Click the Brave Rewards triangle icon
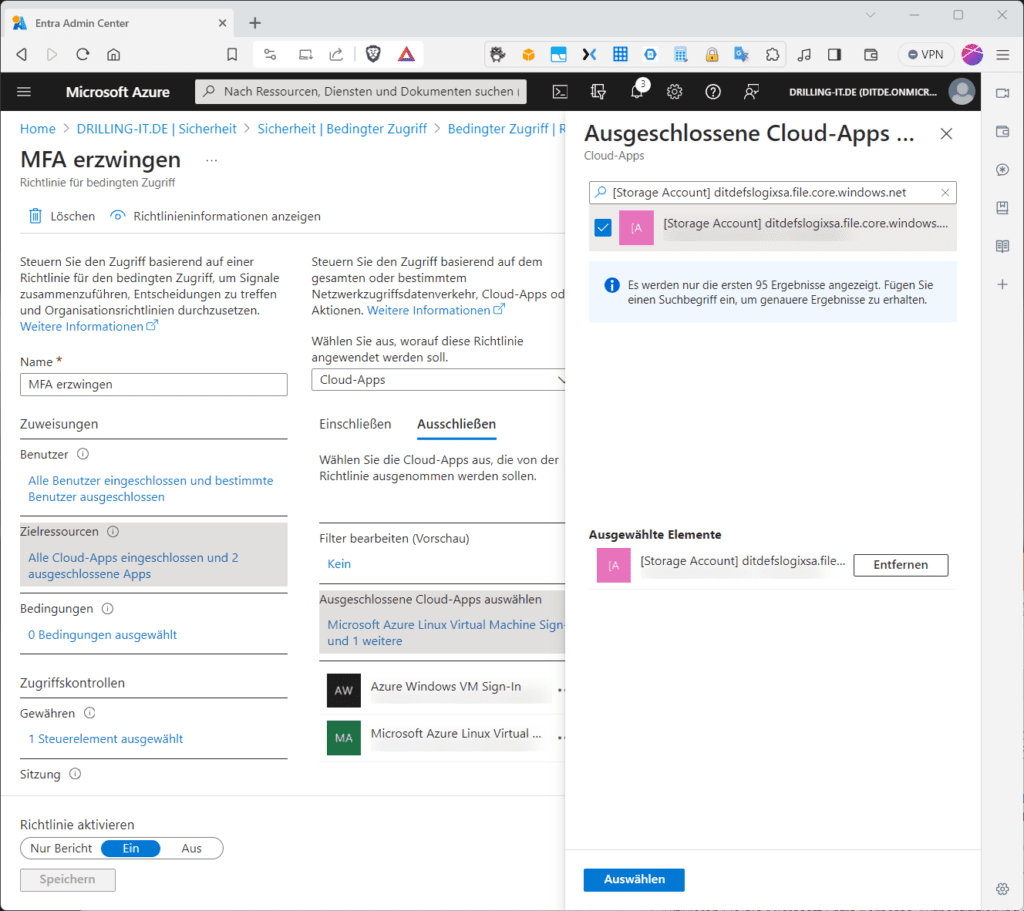1024x911 pixels. coord(406,54)
